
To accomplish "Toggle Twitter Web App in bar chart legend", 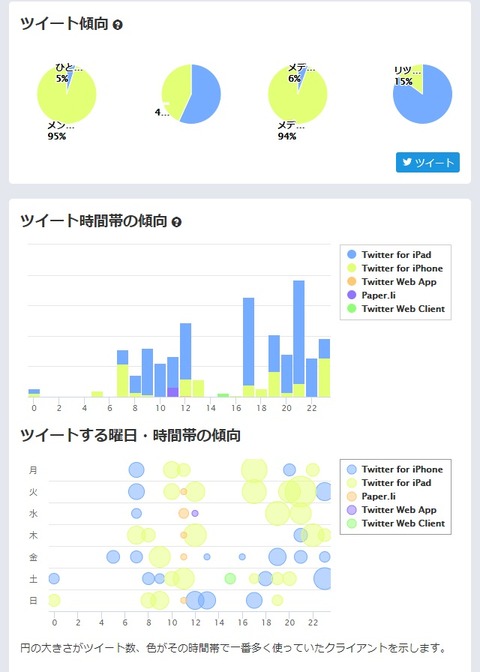I will [x=392, y=282].
